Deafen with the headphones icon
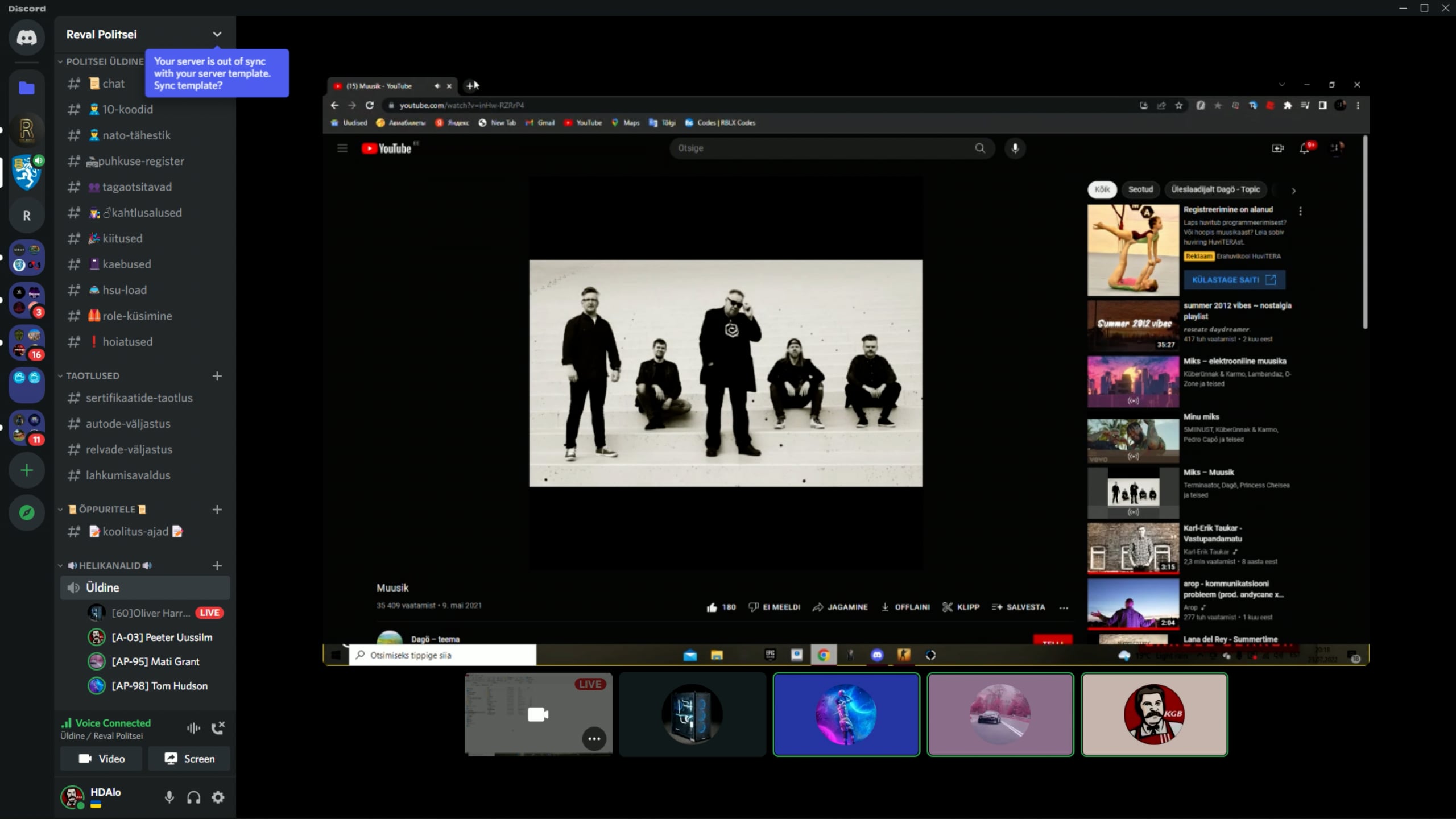This screenshot has width=1456, height=819. pyautogui.click(x=193, y=797)
